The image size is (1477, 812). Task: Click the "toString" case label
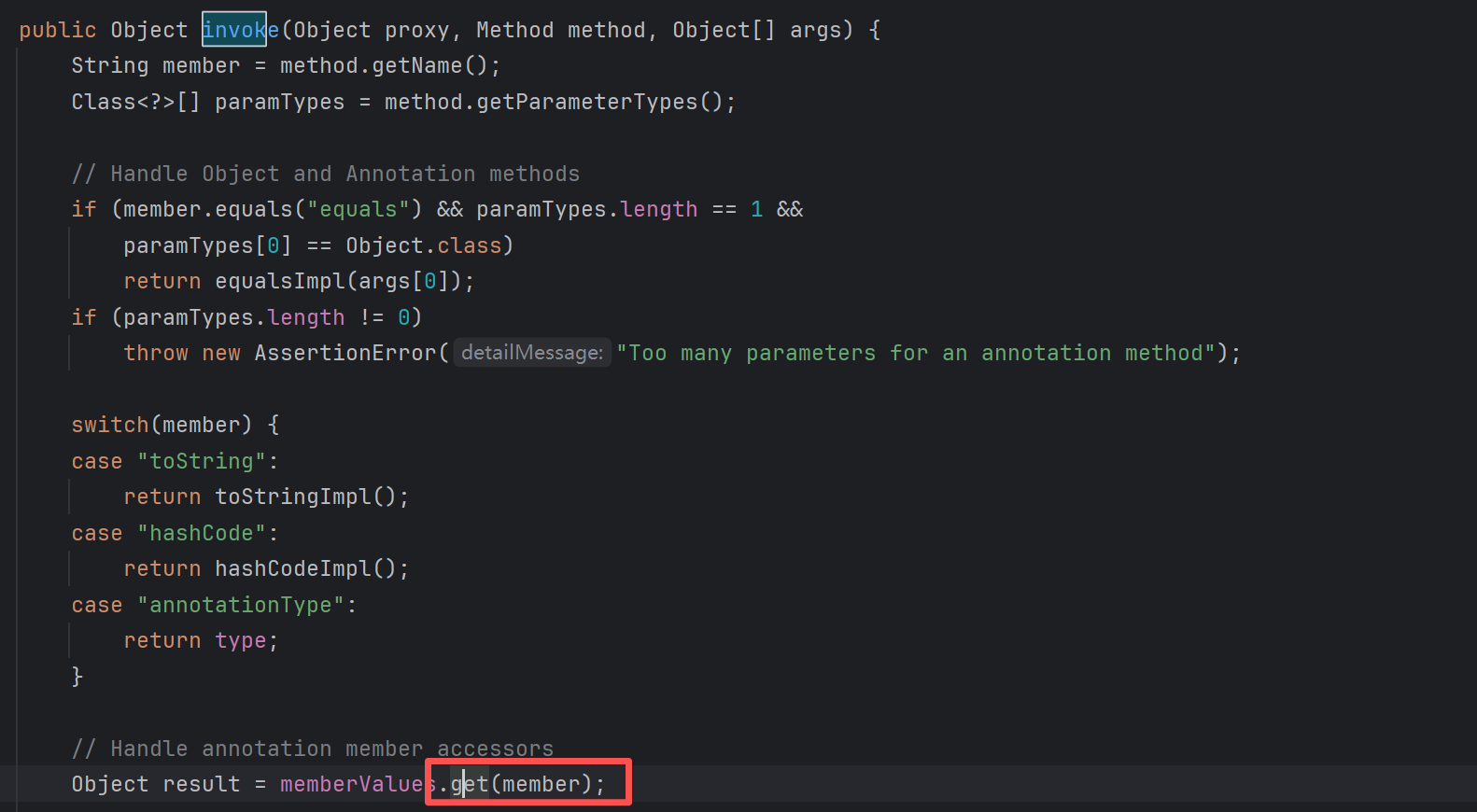[x=202, y=461]
